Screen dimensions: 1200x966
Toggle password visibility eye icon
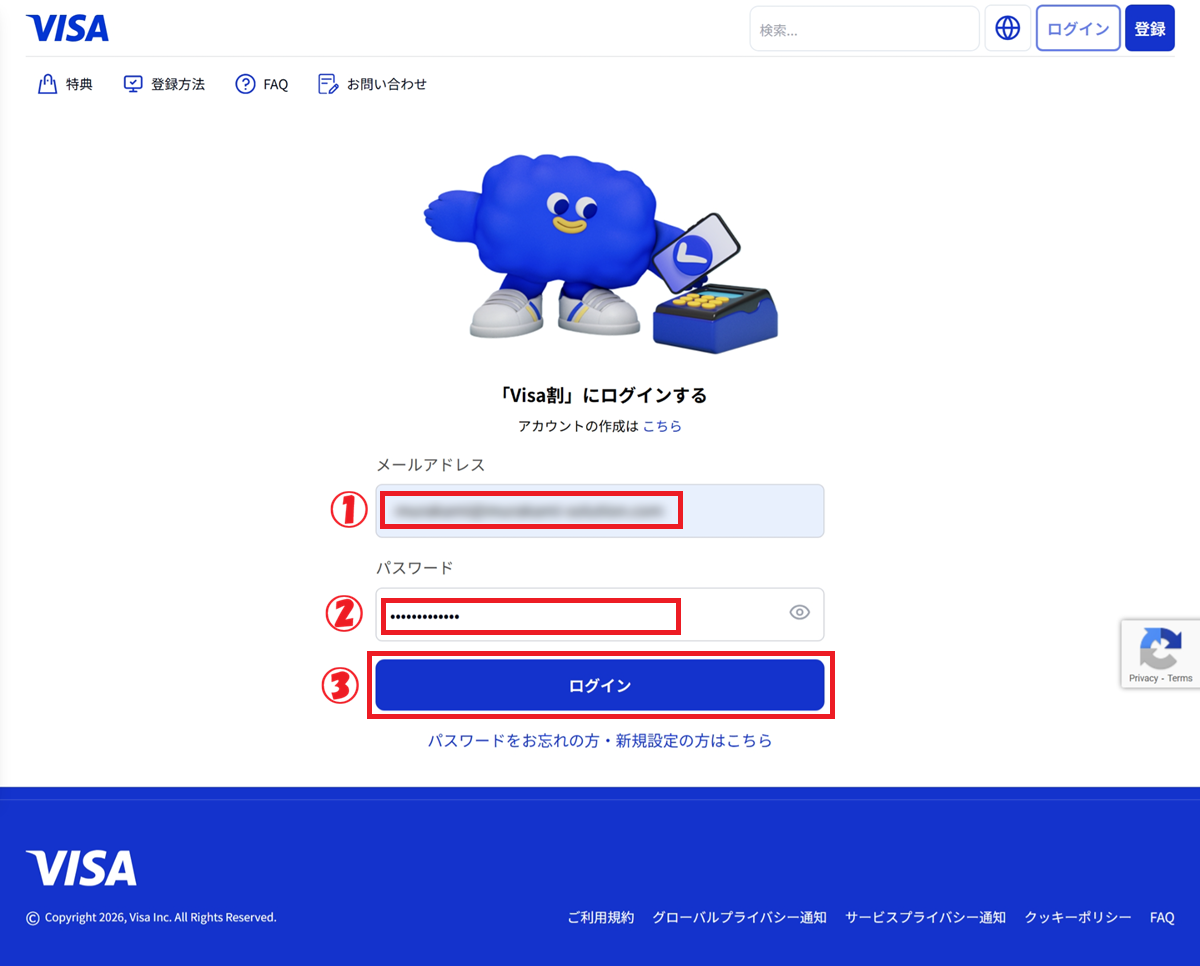pos(799,613)
